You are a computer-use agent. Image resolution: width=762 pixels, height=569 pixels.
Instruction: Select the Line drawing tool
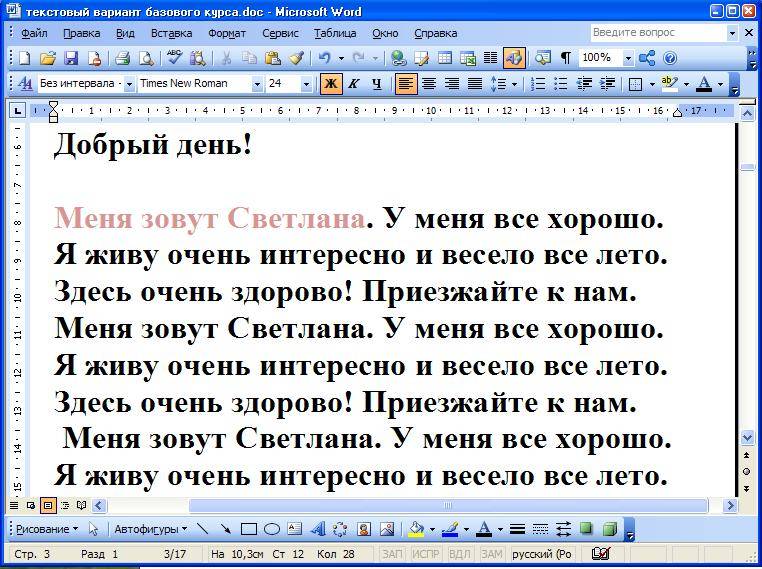(x=202, y=529)
